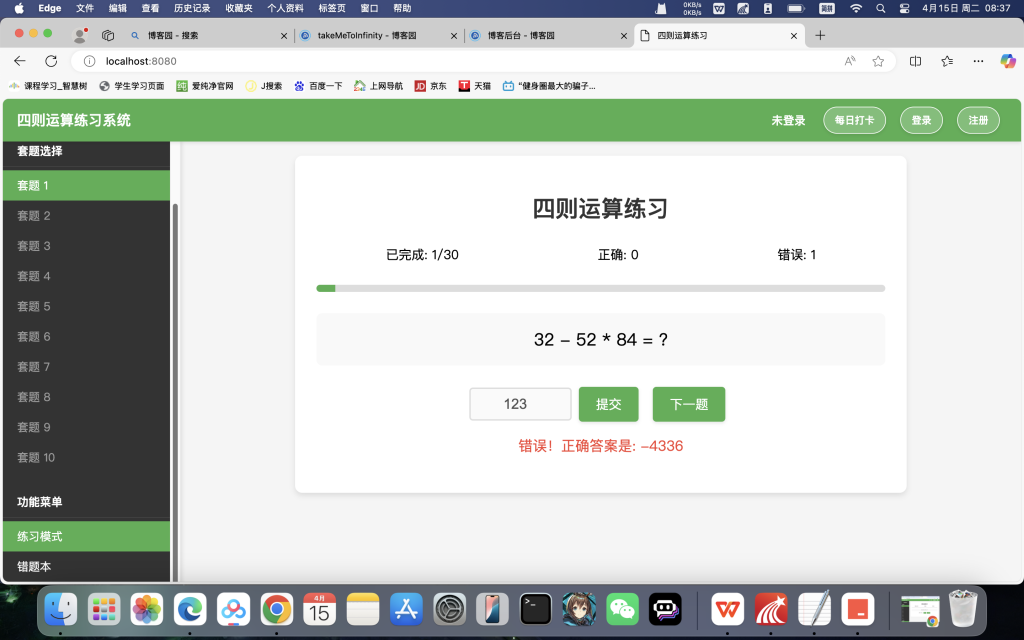Open the favorites list icon in toolbar
Image resolution: width=1024 pixels, height=640 pixels.
[946, 61]
